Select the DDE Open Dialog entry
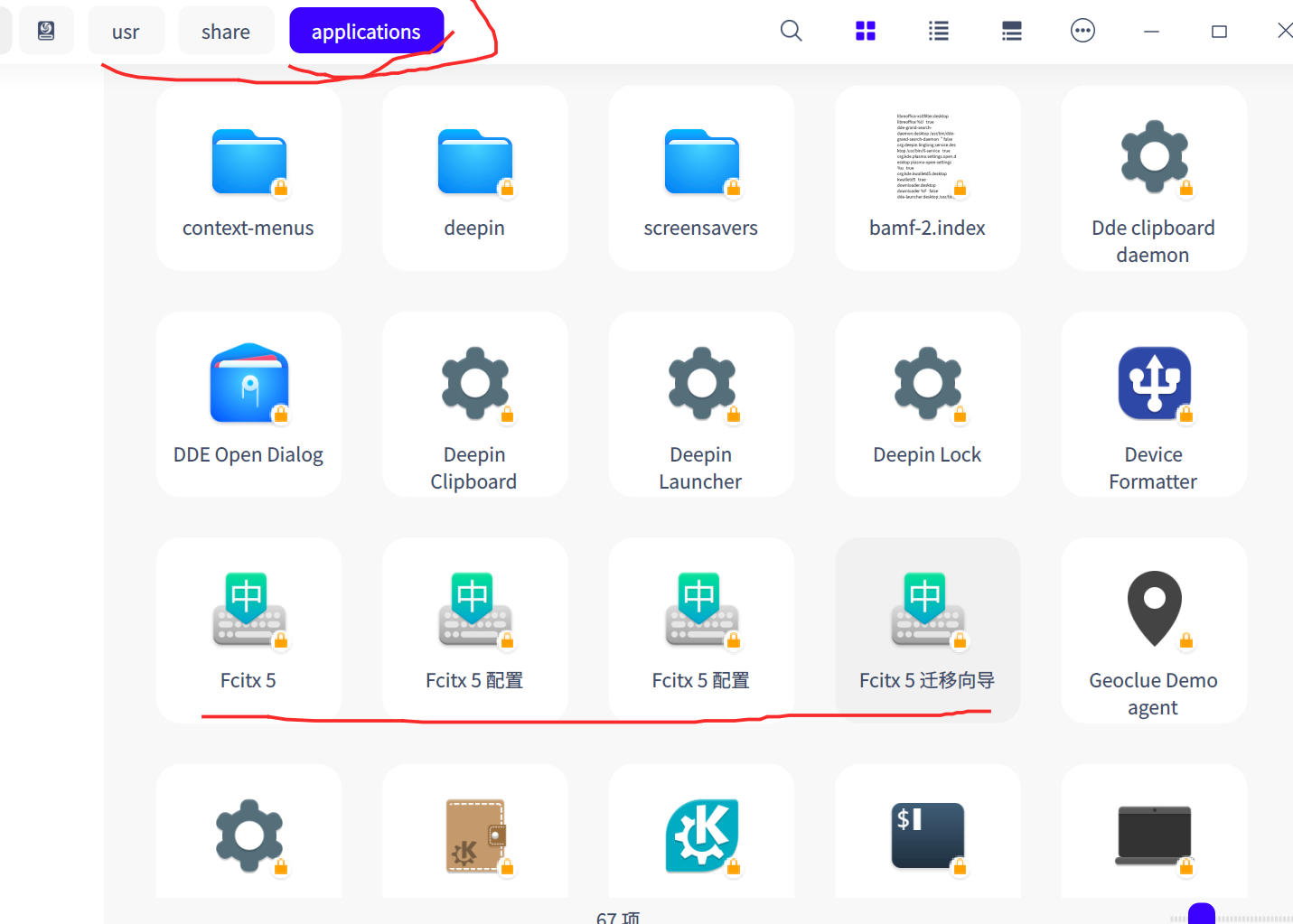This screenshot has width=1293, height=924. pyautogui.click(x=248, y=404)
